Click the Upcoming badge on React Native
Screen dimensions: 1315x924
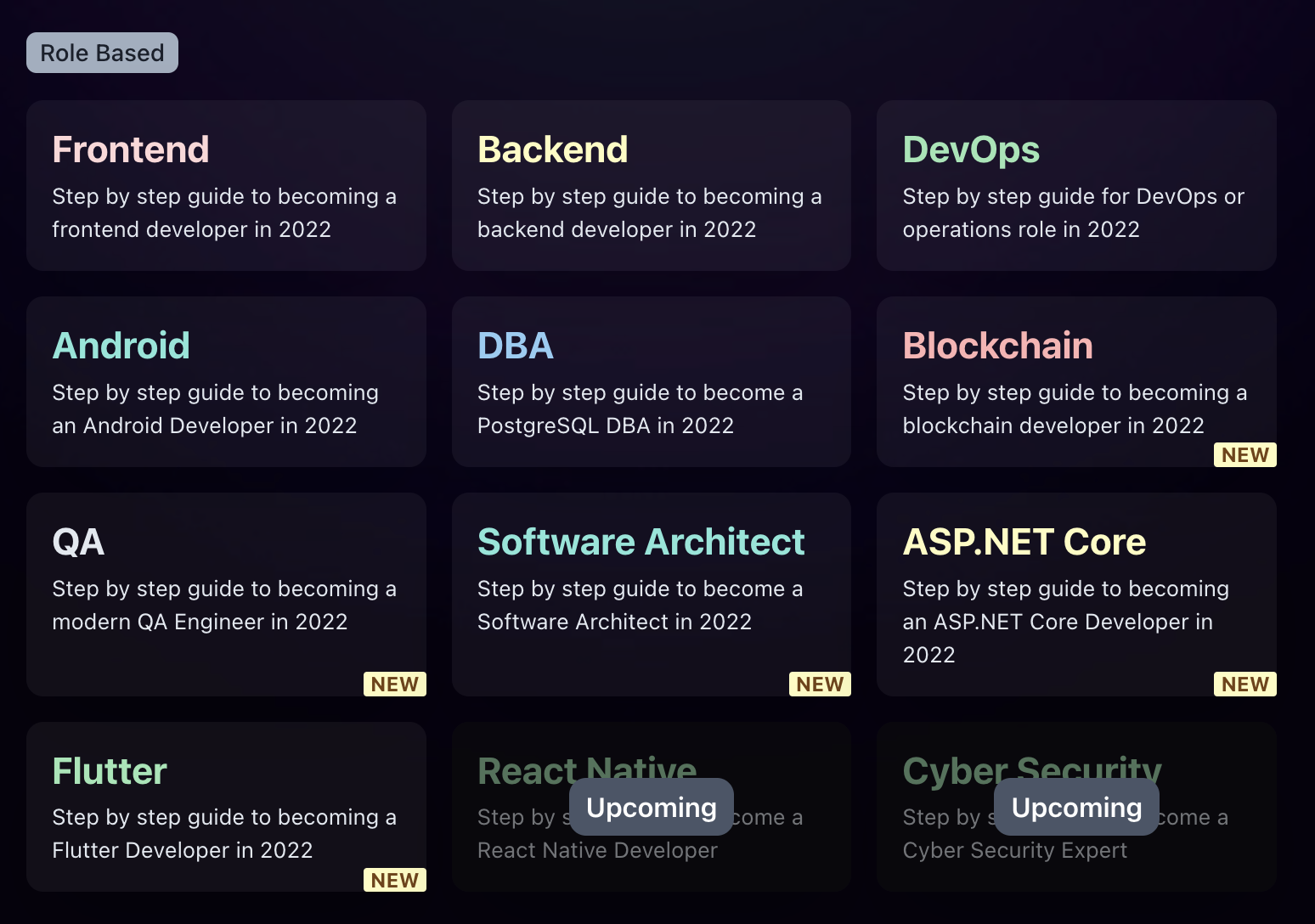pos(652,807)
